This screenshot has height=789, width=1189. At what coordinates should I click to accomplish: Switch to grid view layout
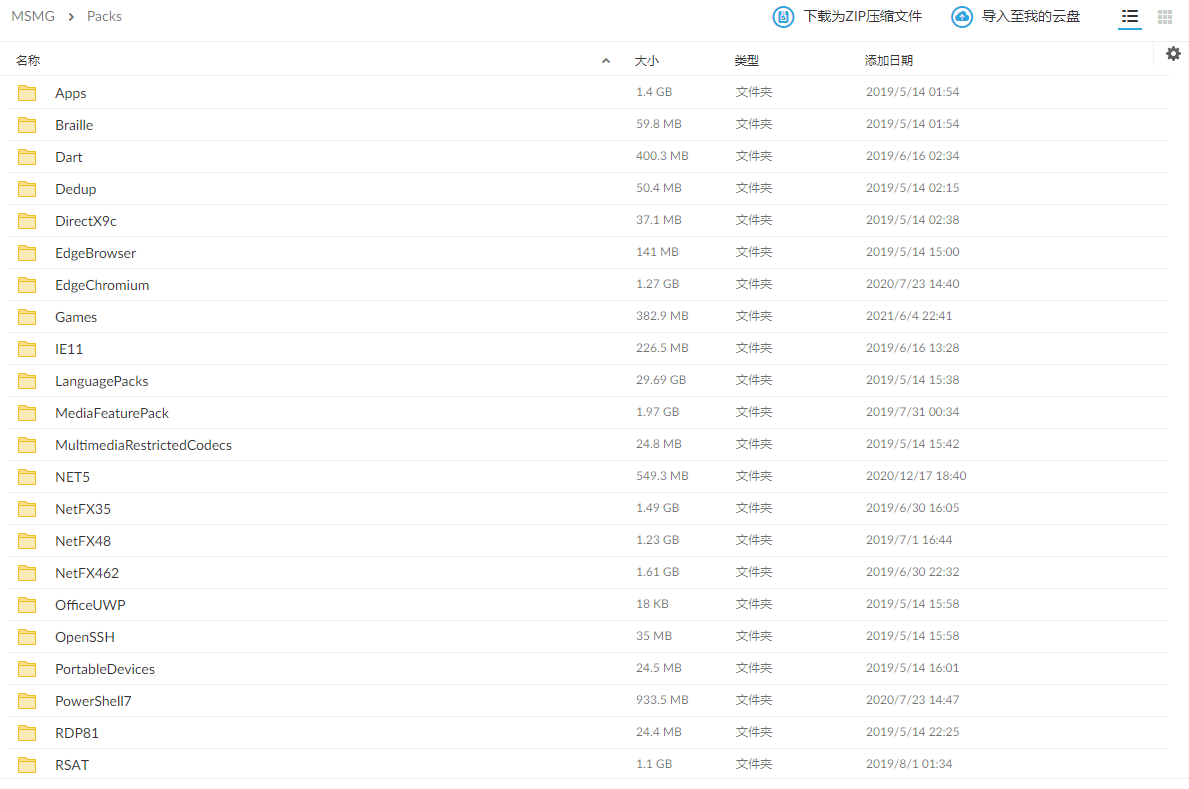pyautogui.click(x=1165, y=17)
